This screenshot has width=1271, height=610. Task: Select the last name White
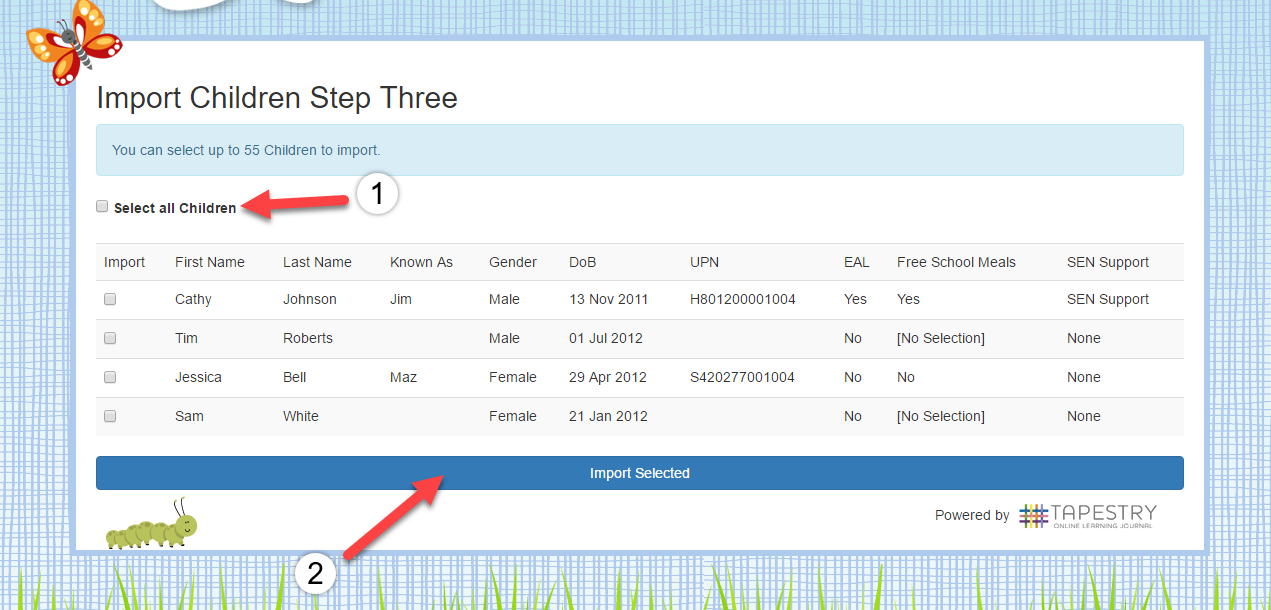pos(301,416)
